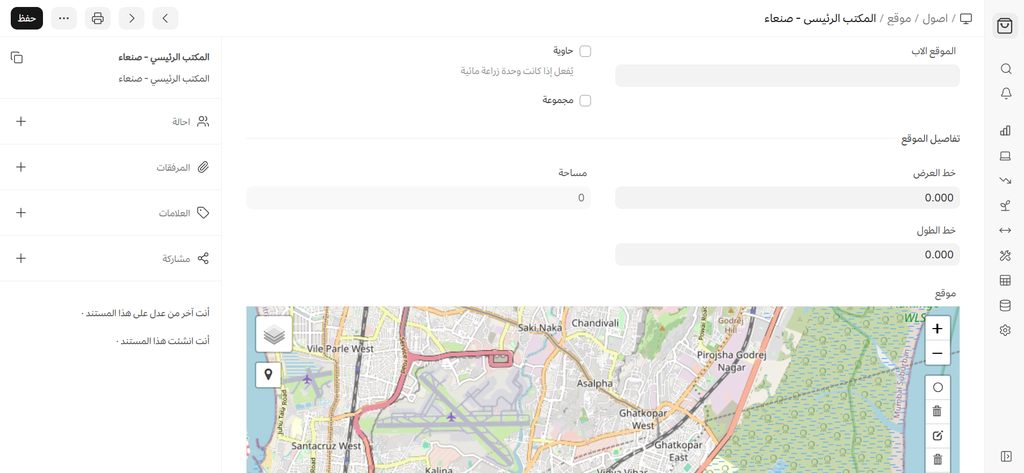
Task: Zoom in on the map
Action: tap(937, 328)
